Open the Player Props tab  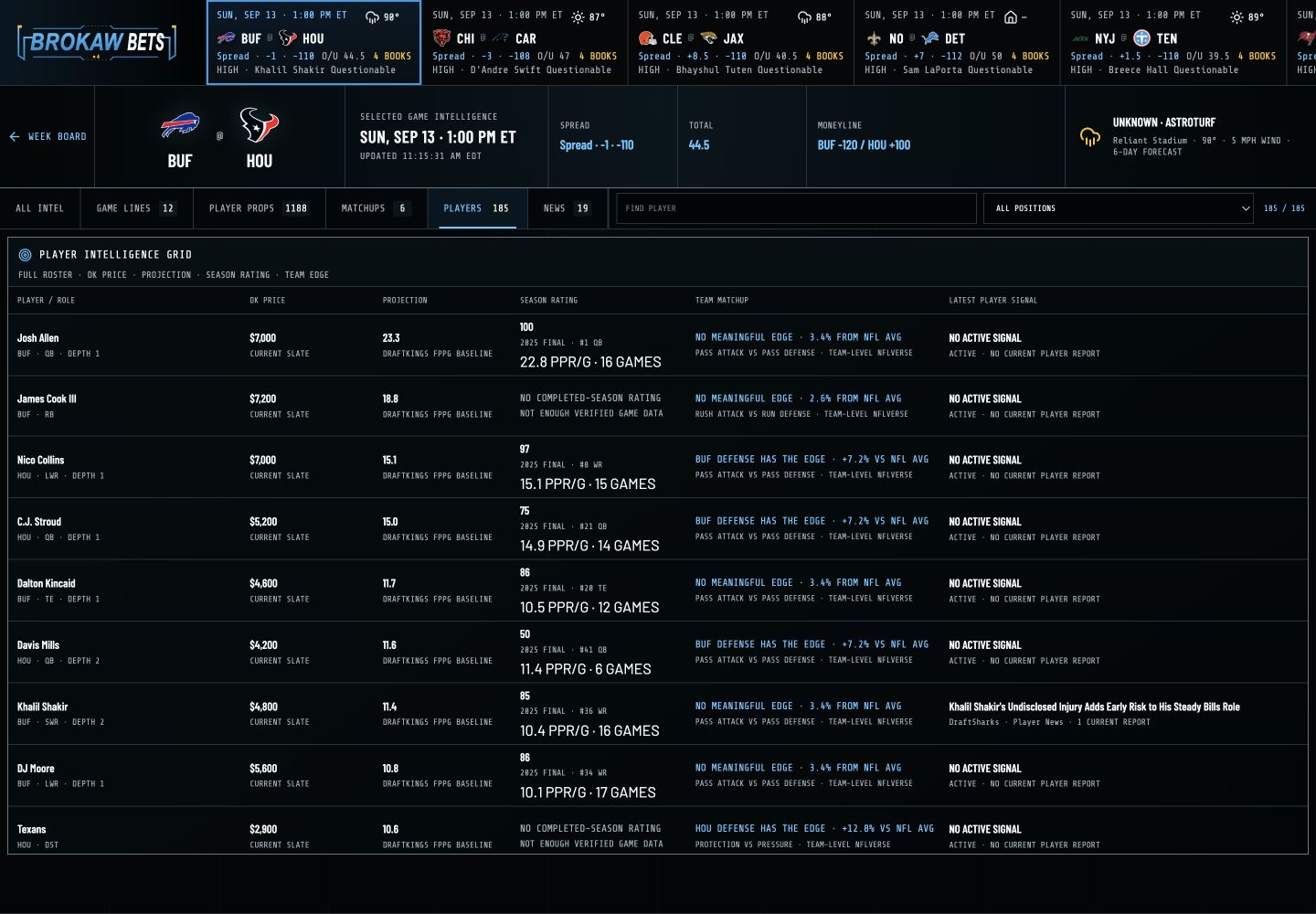click(x=259, y=208)
